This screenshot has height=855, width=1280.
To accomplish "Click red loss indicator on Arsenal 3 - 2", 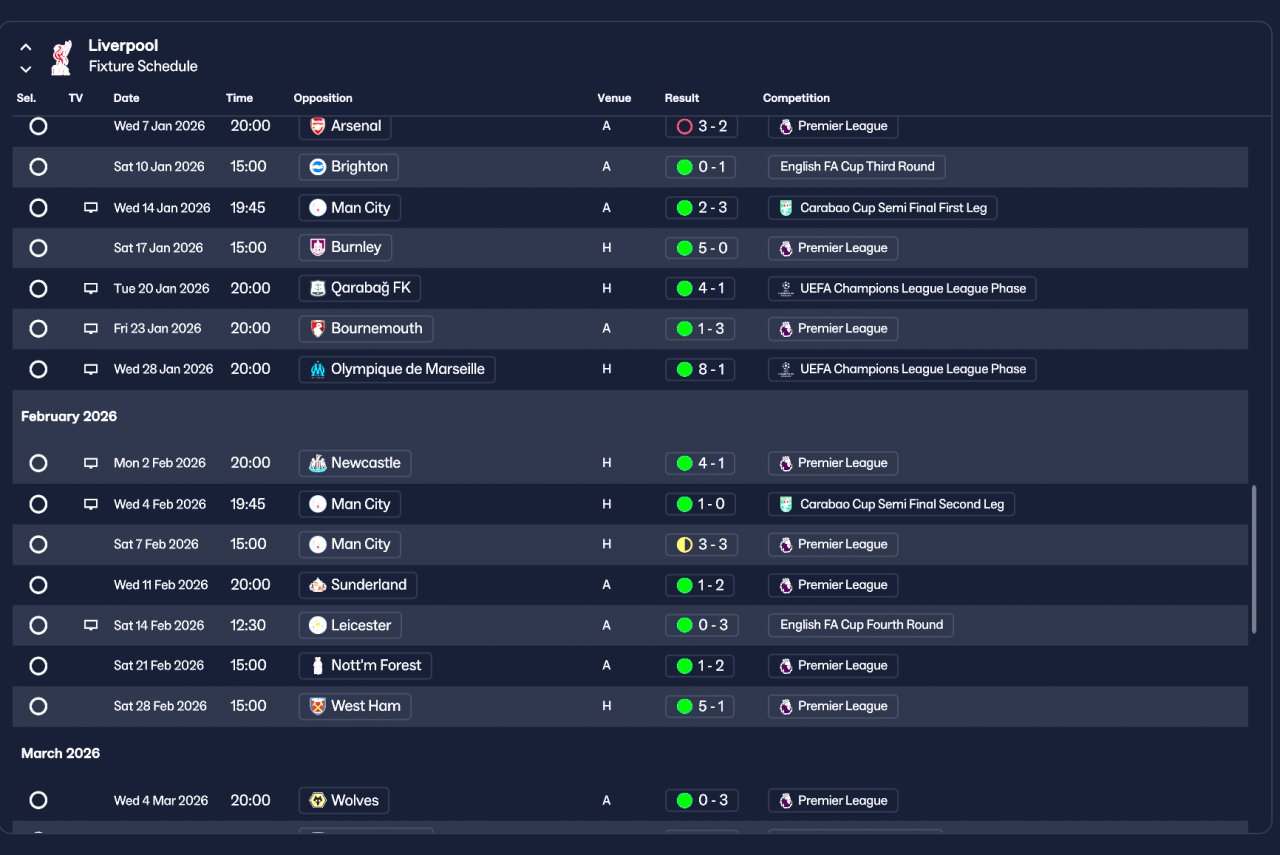I will (685, 126).
